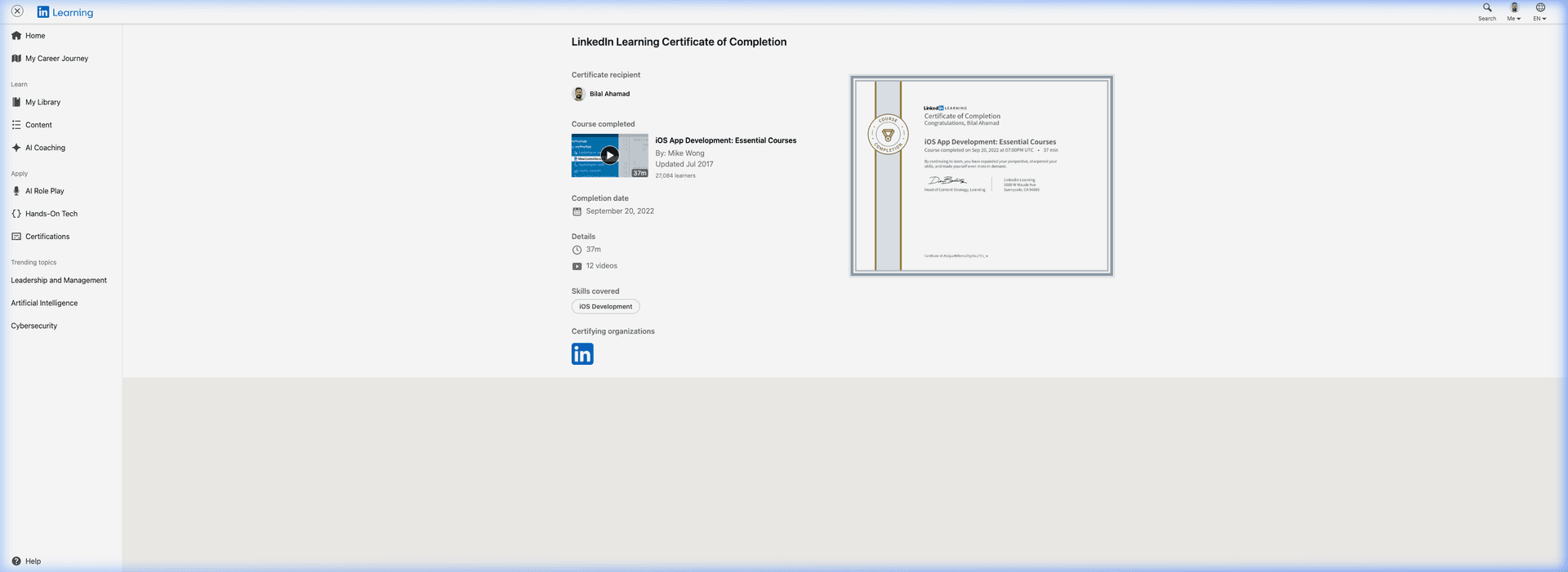Select the iOS Development skill chip
This screenshot has height=572, width=1568.
[606, 307]
